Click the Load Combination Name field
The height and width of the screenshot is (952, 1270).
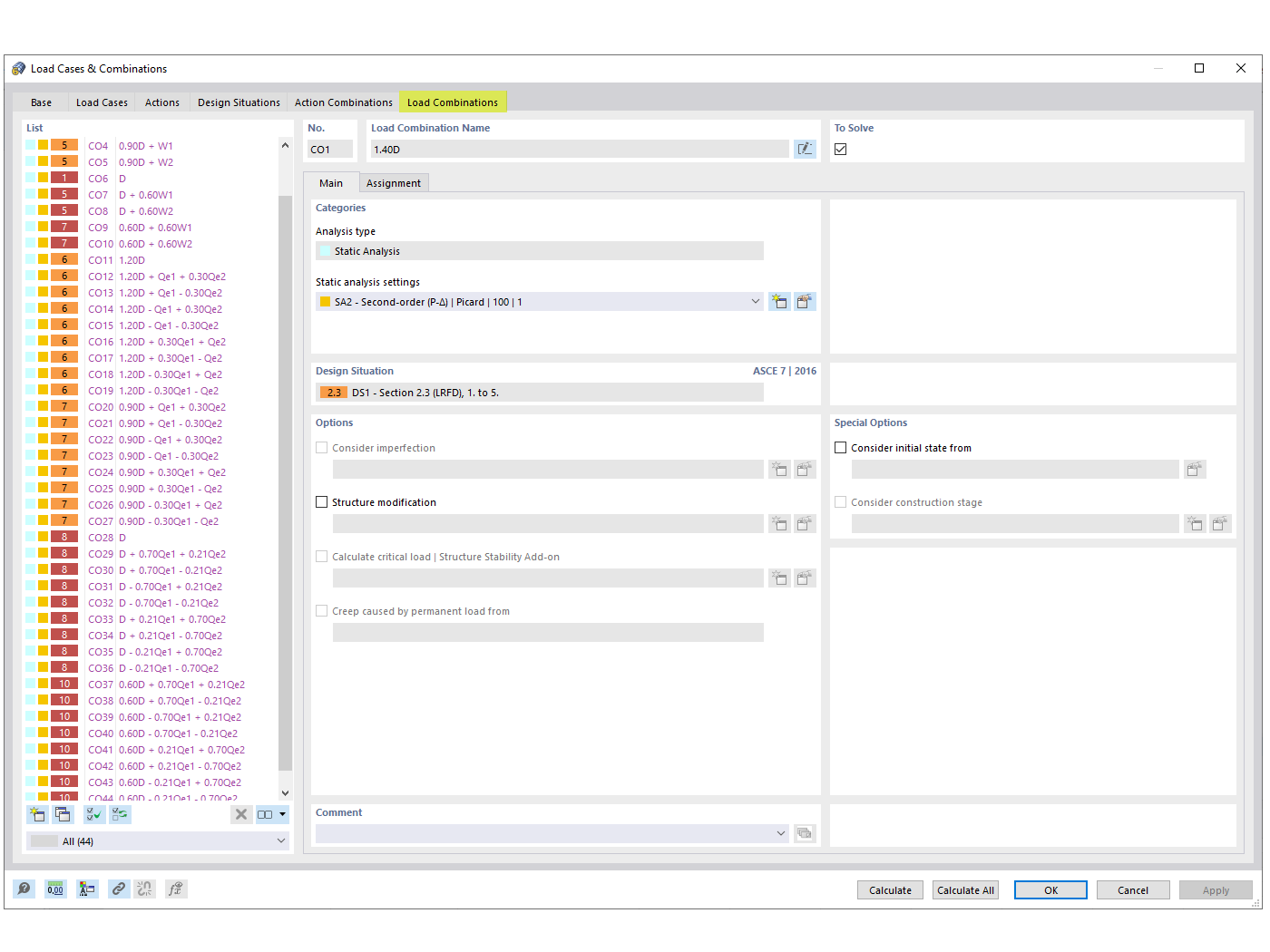pos(580,150)
